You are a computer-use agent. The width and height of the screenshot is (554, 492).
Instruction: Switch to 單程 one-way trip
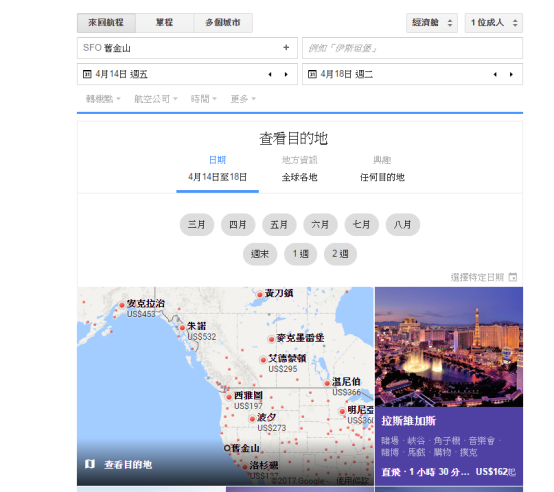point(165,23)
